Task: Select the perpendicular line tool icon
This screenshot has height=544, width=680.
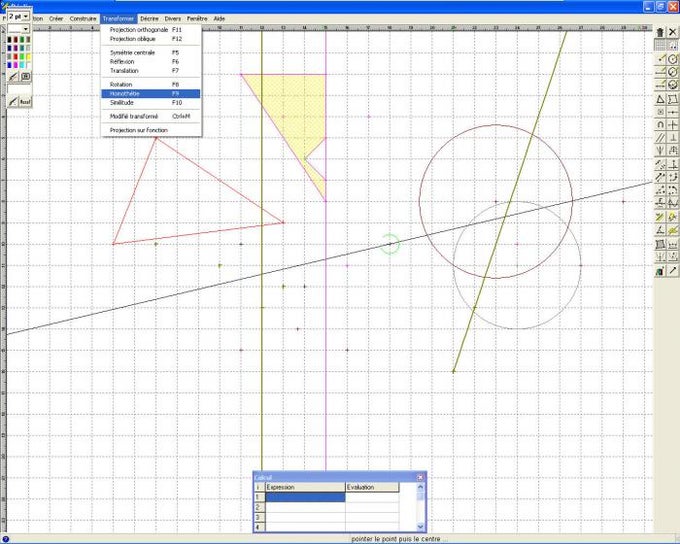Action: pos(673,138)
